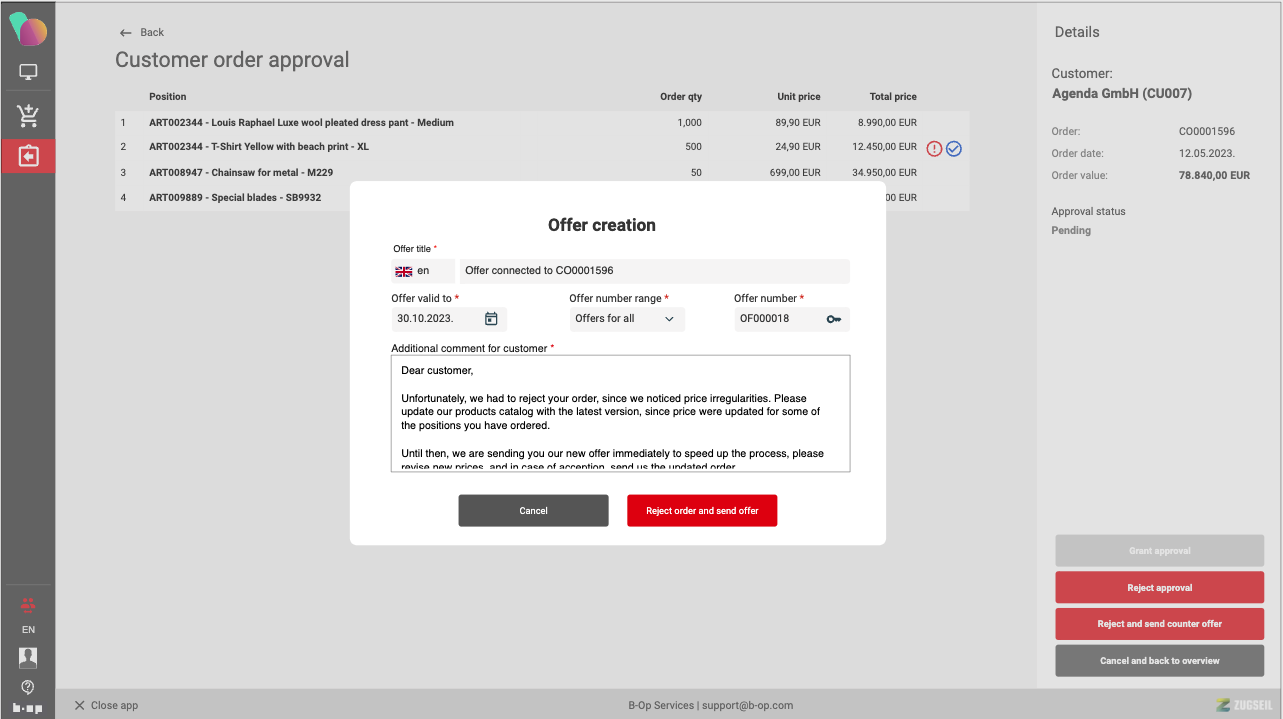Open the user profile avatar icon
This screenshot has width=1283, height=719.
point(28,657)
